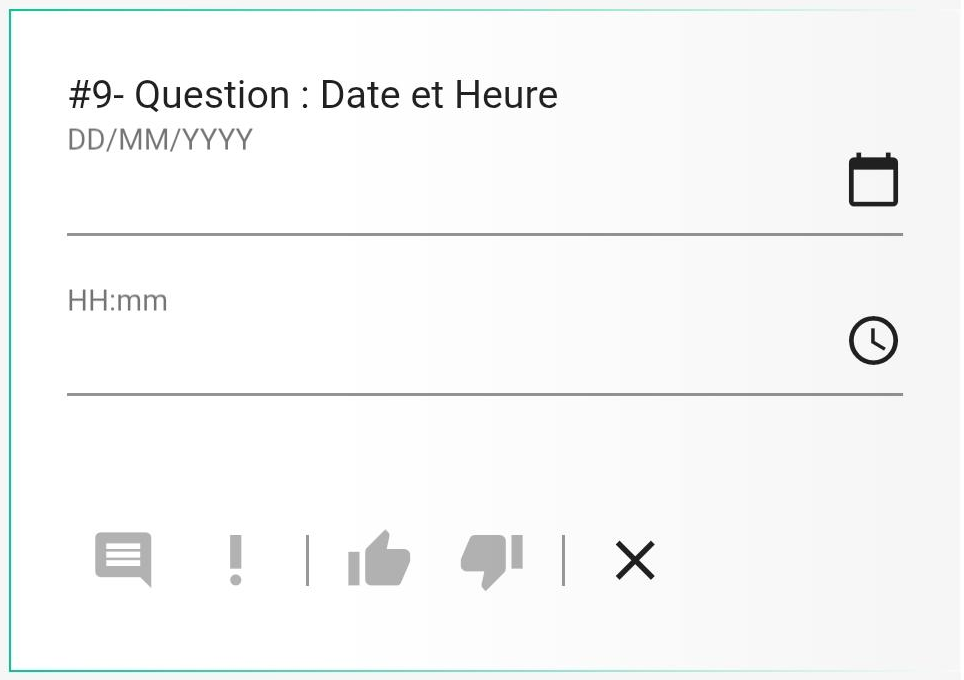Focus the HH:mm time input field
Image resolution: width=964 pixels, height=680 pixels.
[455, 341]
